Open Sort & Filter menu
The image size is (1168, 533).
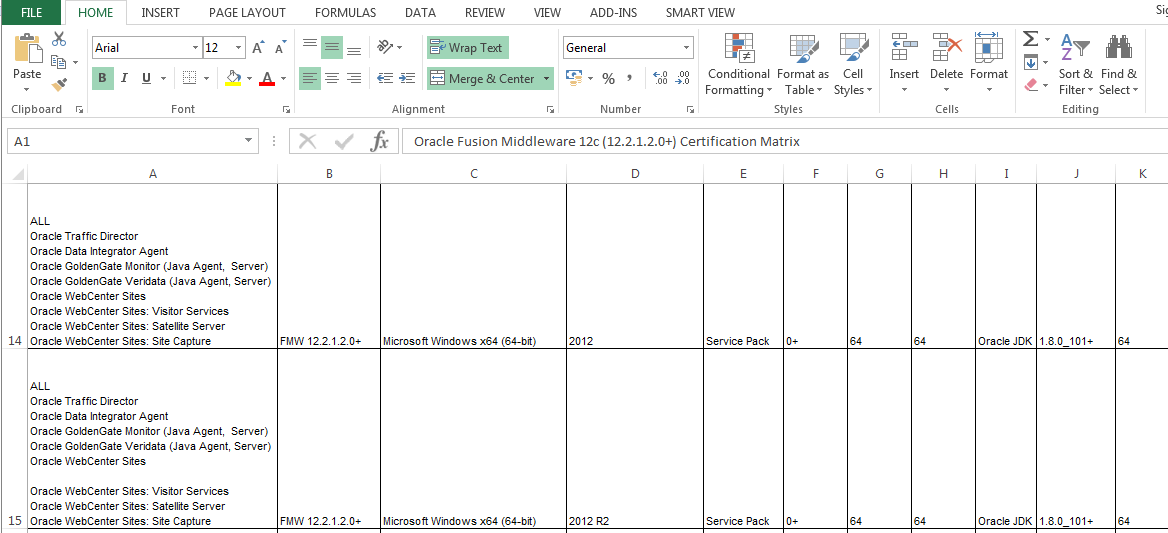pyautogui.click(x=1076, y=65)
